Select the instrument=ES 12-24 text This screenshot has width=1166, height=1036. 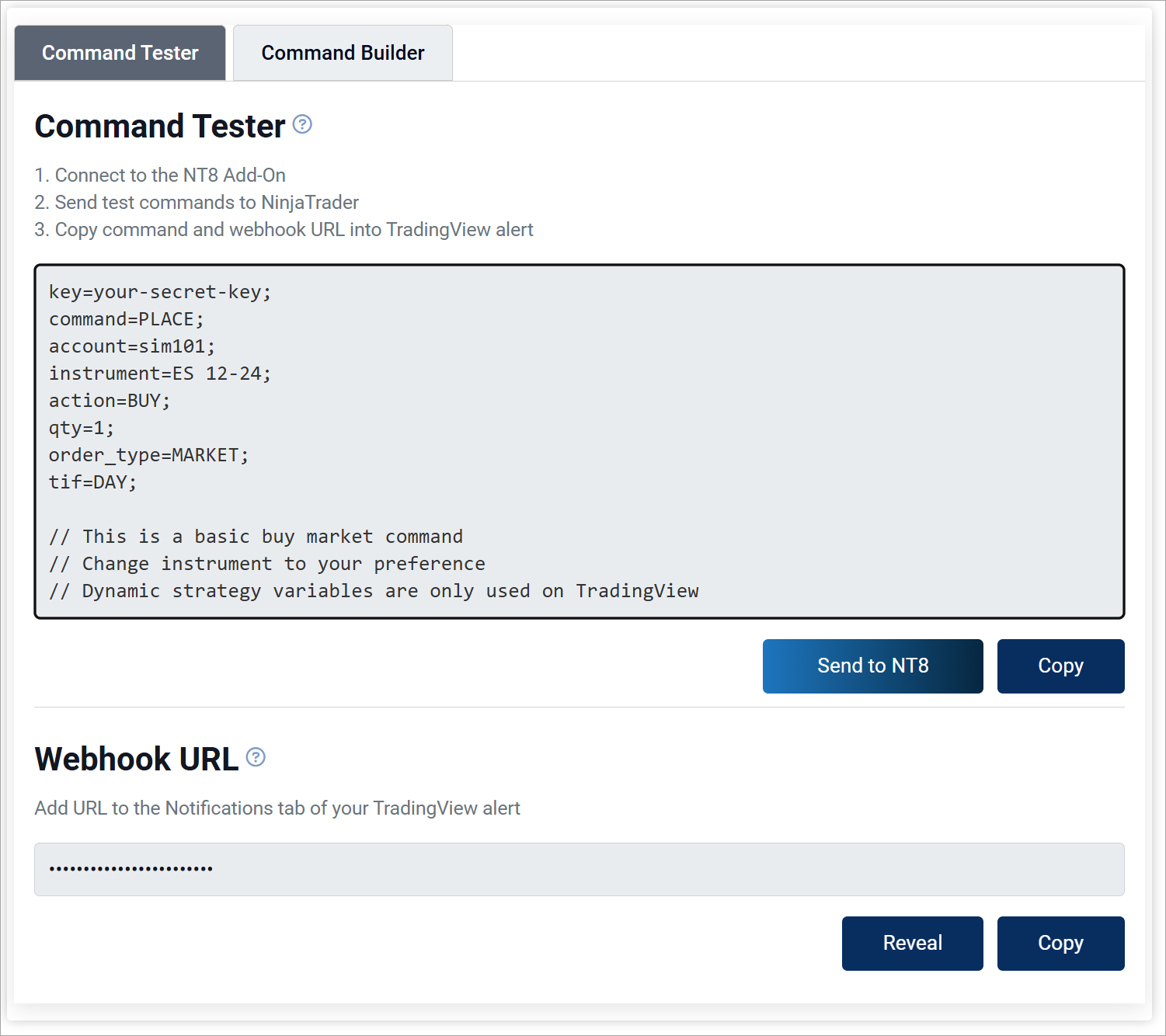(159, 374)
